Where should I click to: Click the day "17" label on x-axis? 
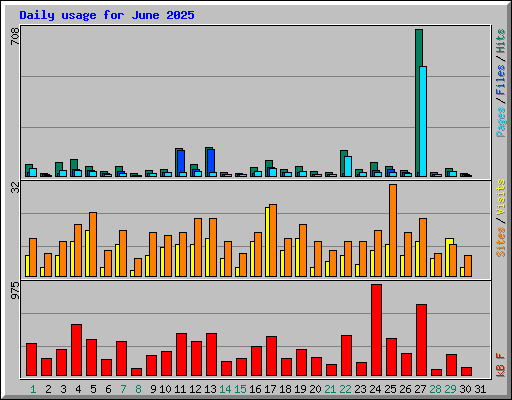click(x=270, y=389)
